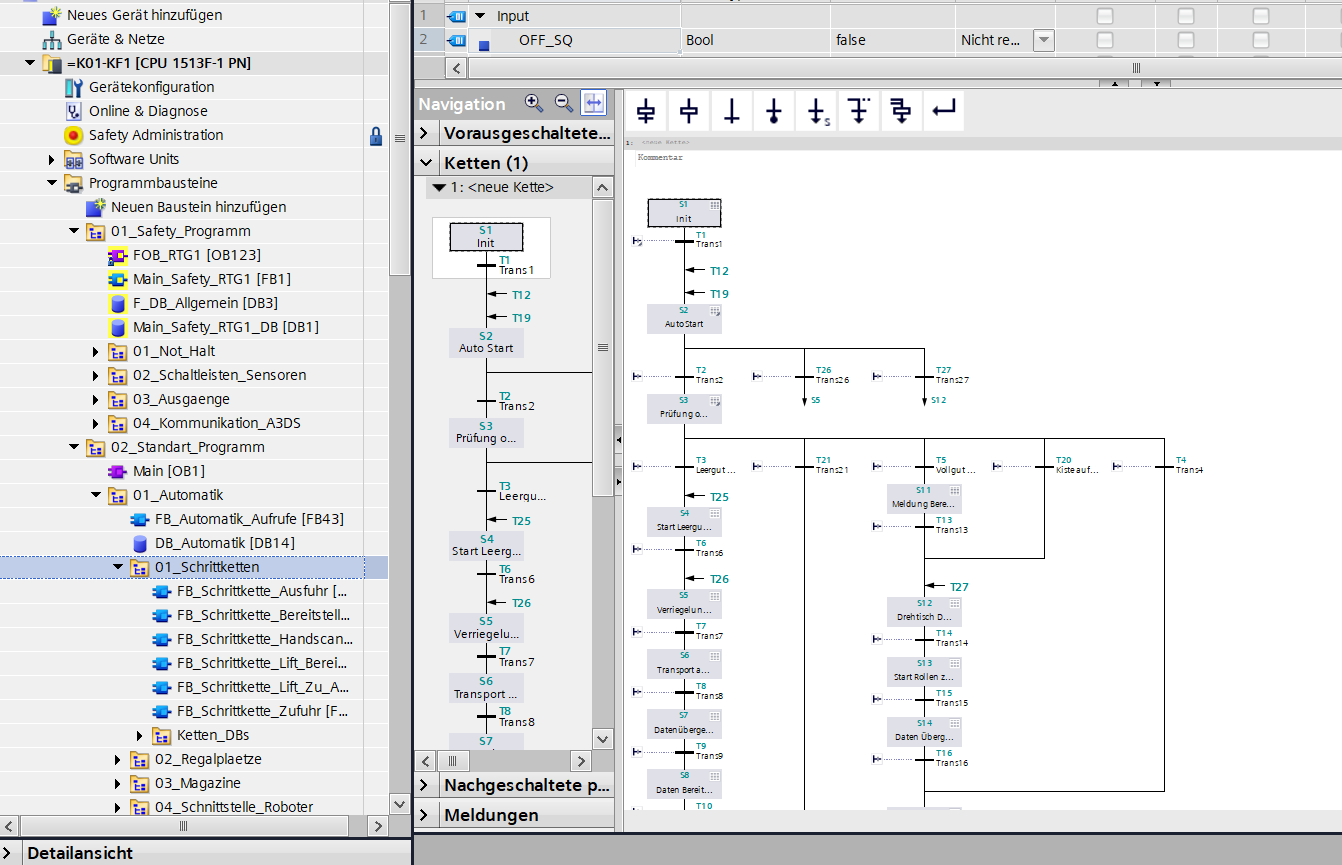Expand the Ketten_DBs folder
The height and width of the screenshot is (865, 1342).
(140, 735)
